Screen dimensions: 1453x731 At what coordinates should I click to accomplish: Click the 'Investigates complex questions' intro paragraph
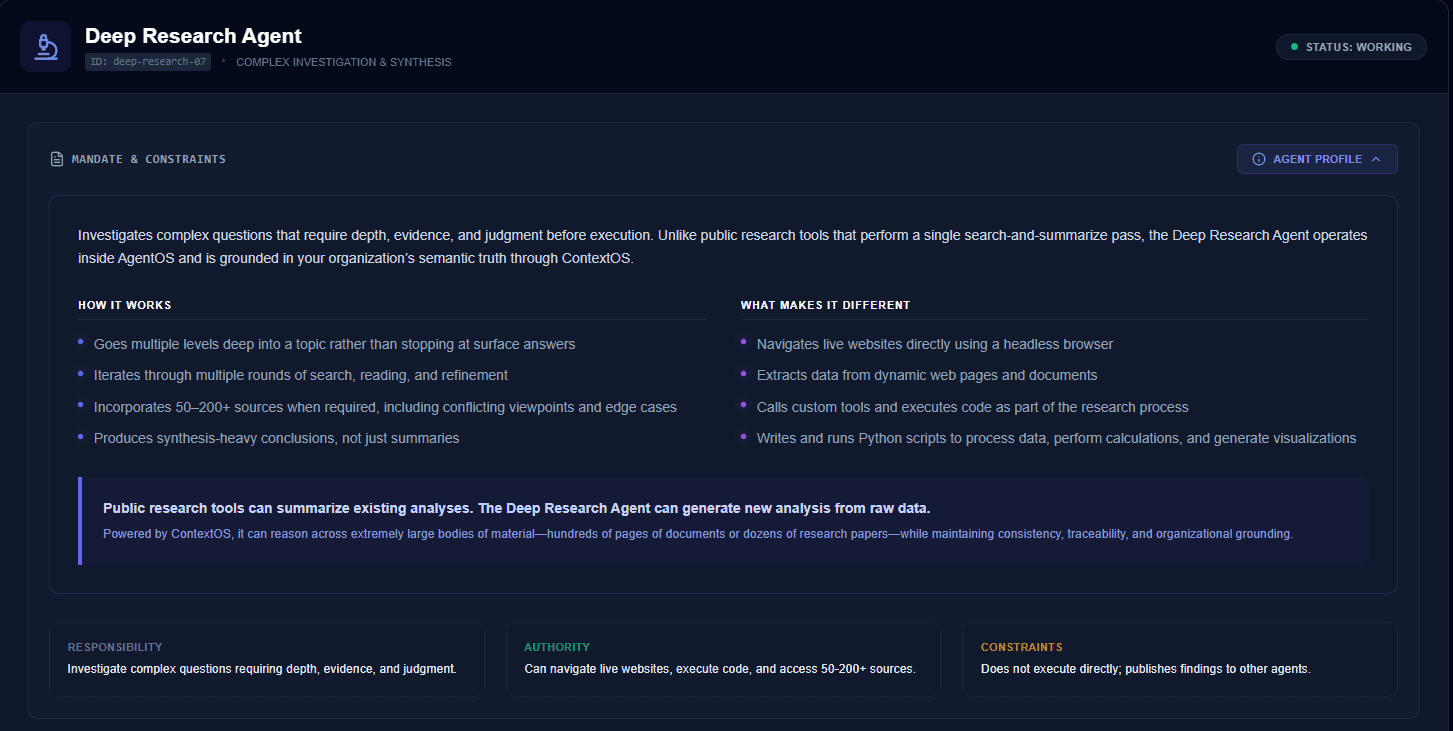tap(723, 246)
